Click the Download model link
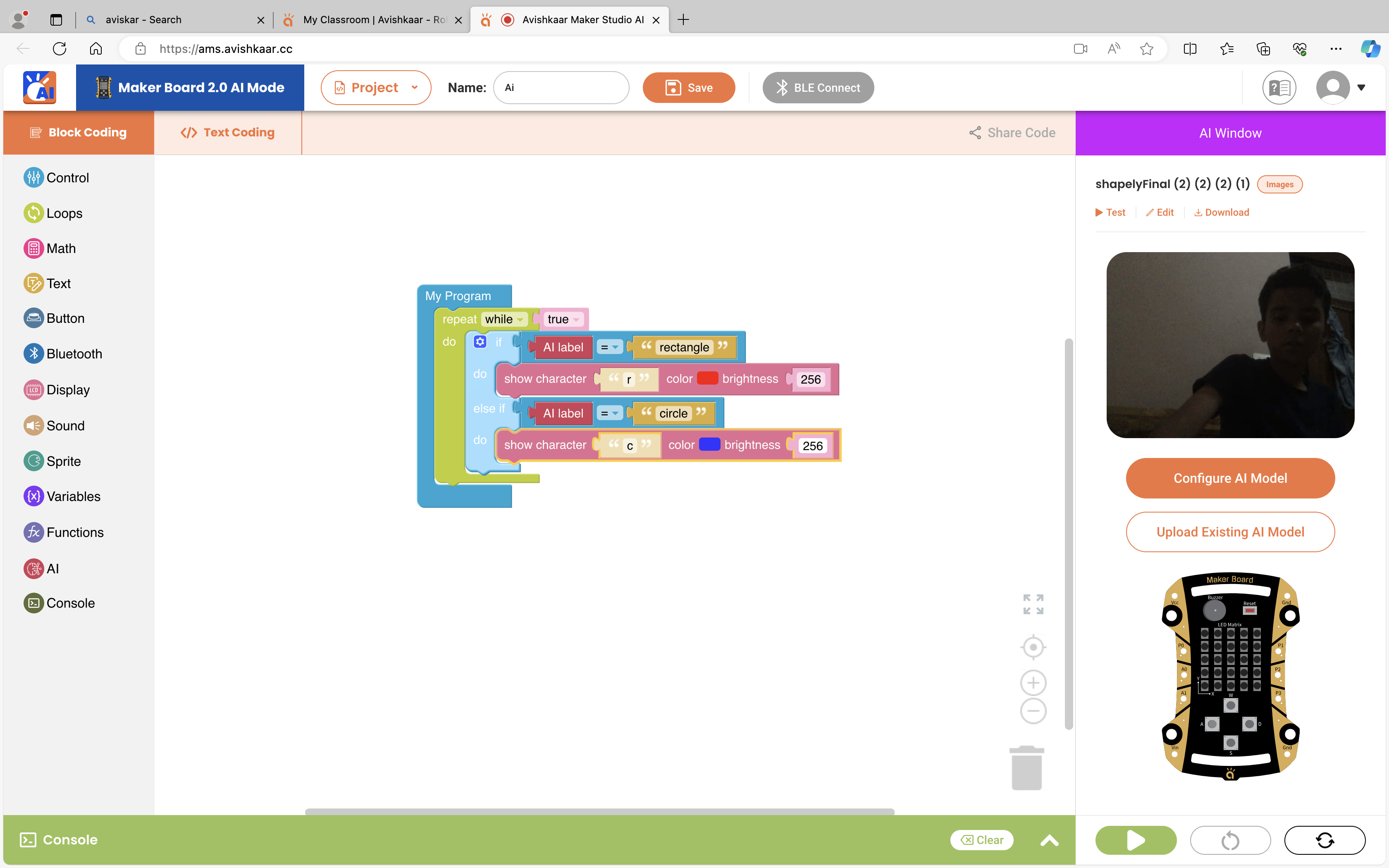The image size is (1389, 868). tap(1222, 212)
